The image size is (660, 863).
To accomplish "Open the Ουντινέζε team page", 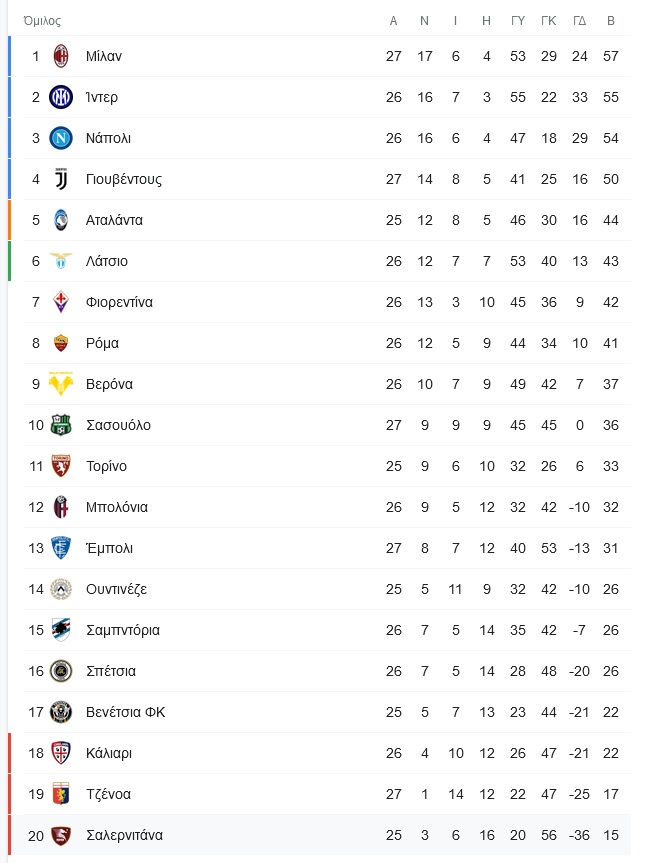I will click(116, 589).
